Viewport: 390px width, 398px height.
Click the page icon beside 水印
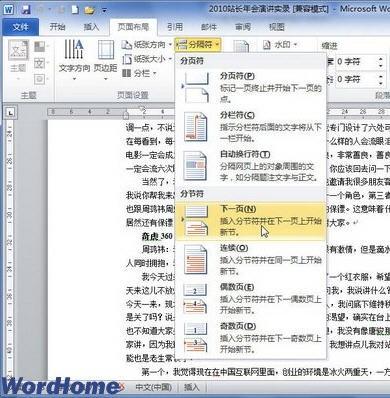241,46
